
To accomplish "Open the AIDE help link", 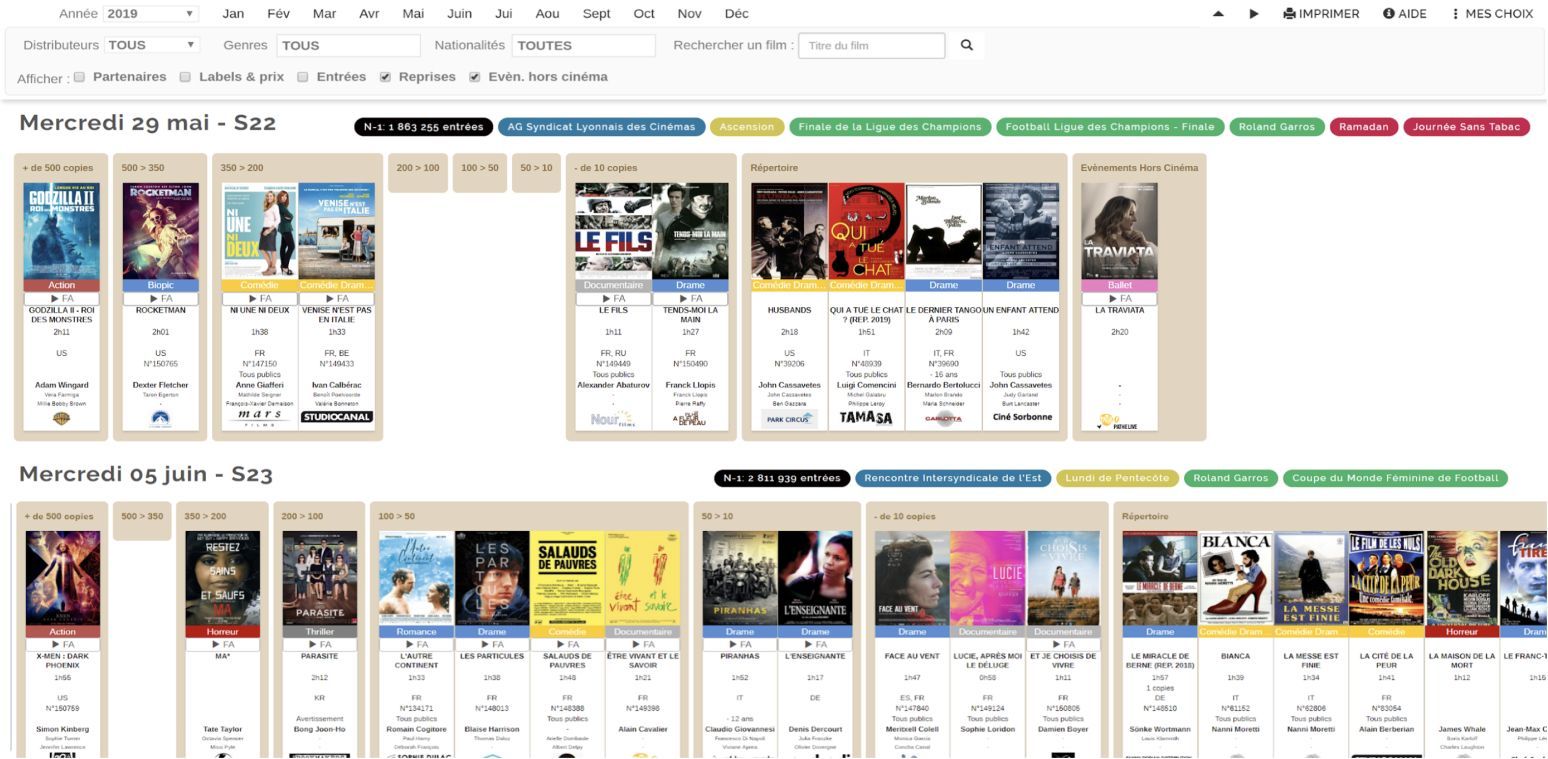I will point(1405,14).
